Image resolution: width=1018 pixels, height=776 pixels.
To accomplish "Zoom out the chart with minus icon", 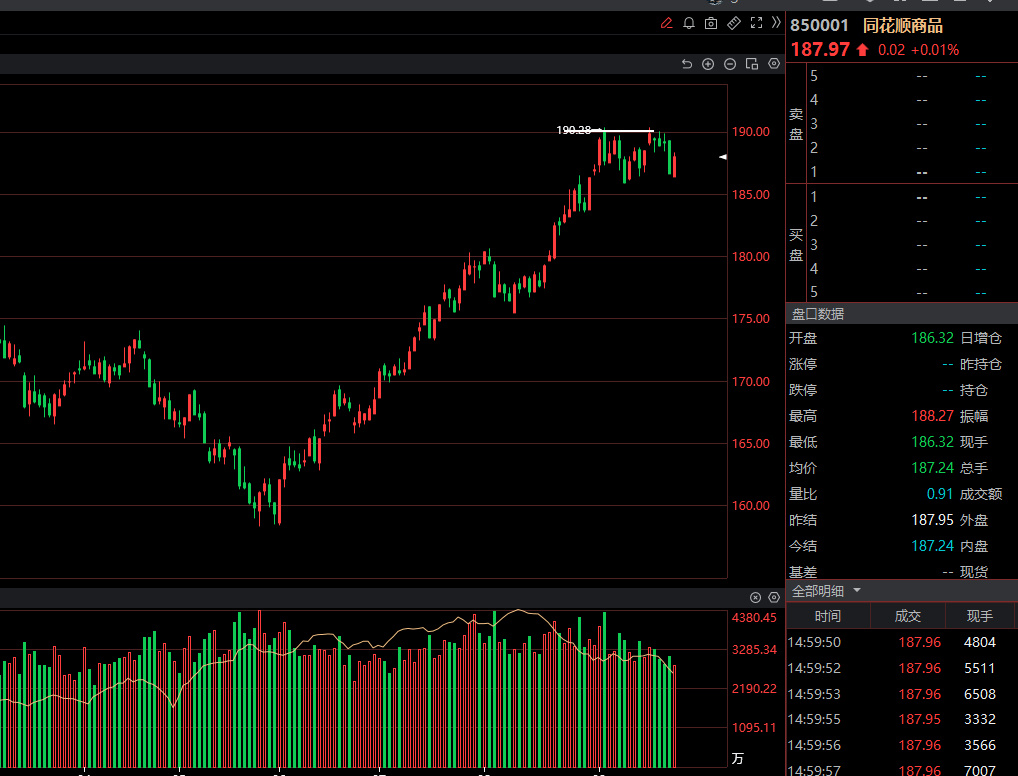I will [730, 64].
